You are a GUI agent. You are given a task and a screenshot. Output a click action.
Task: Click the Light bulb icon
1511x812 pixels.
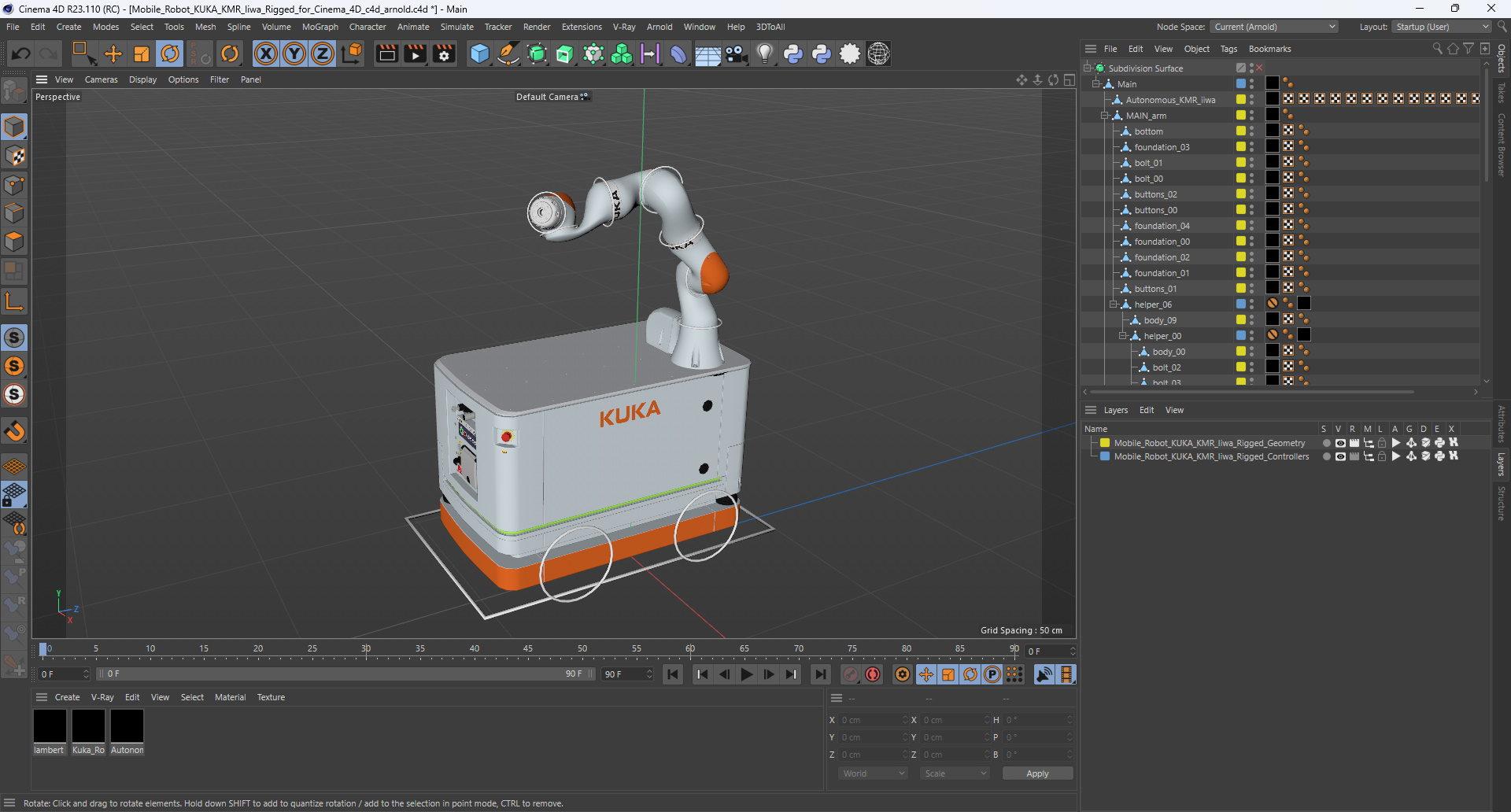[765, 54]
